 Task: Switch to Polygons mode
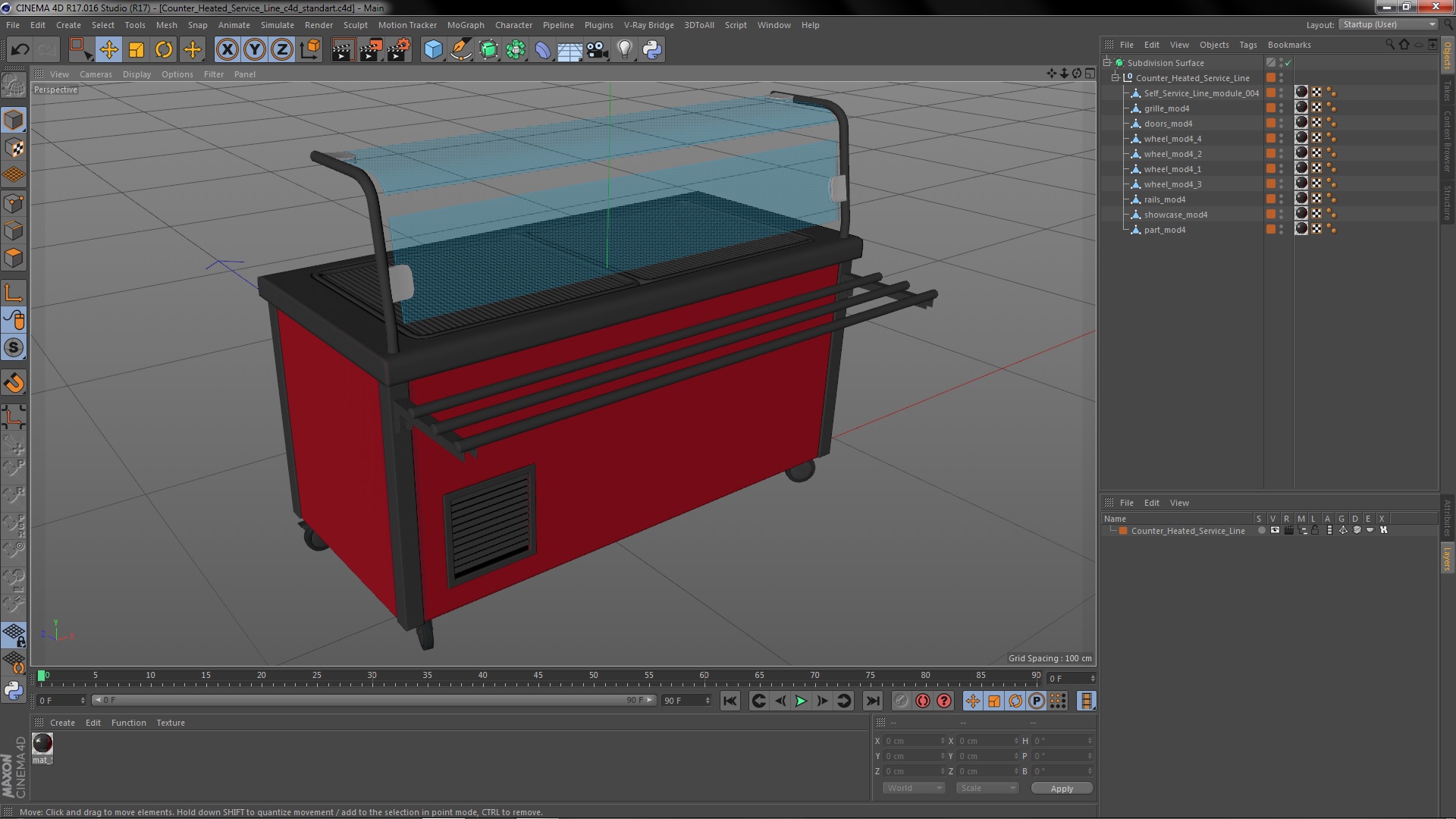(x=14, y=258)
